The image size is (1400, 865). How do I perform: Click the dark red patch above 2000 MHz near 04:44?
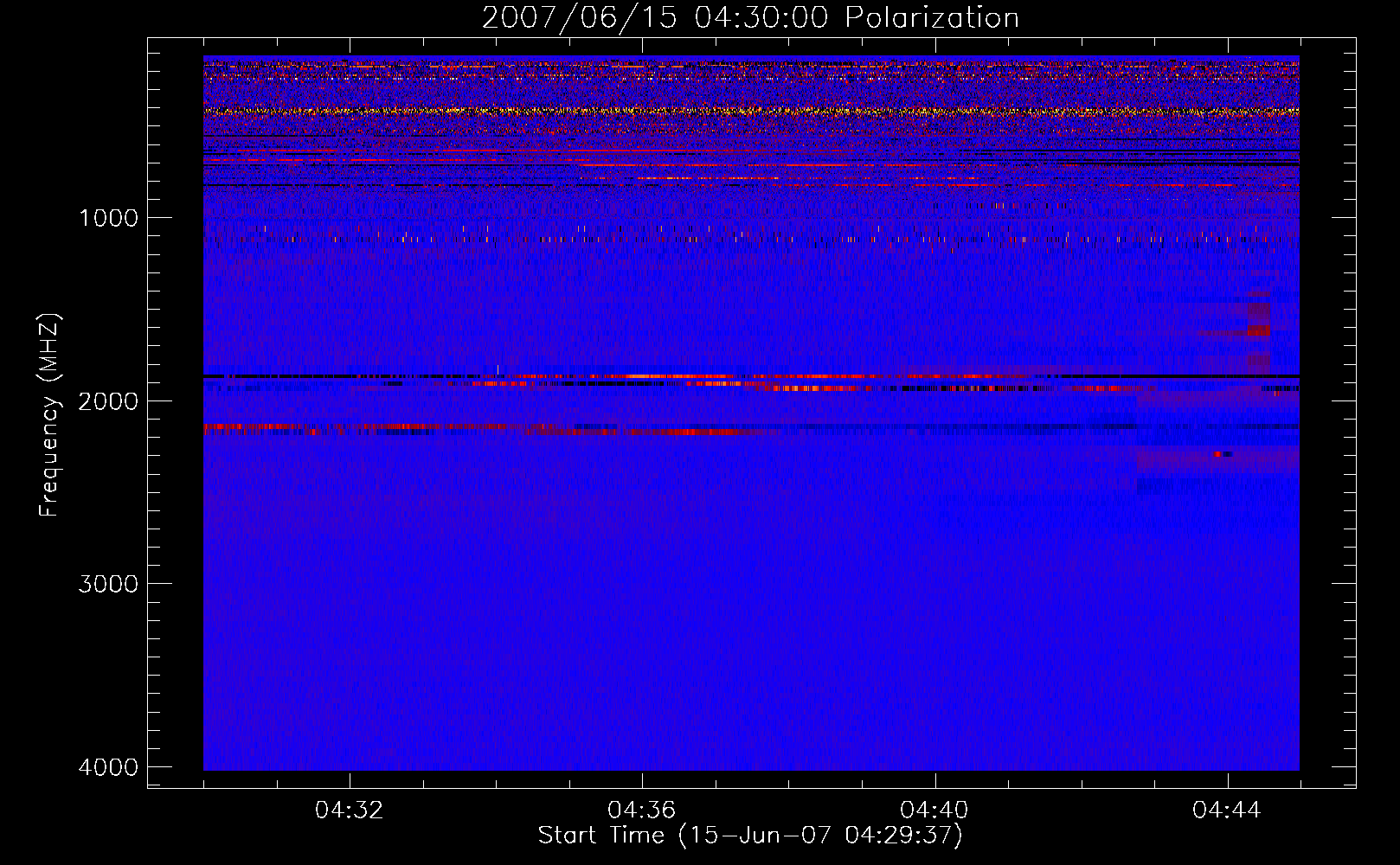coord(1258,329)
